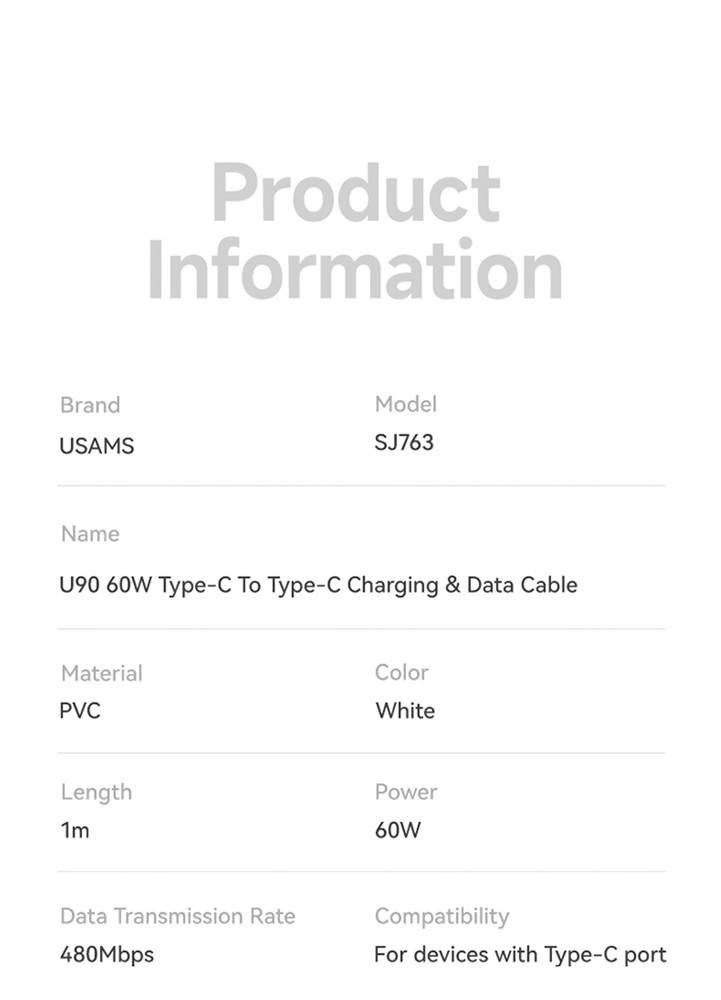Click the "Brand" label
Viewport: 721px width, 1000px height.
tap(90, 405)
